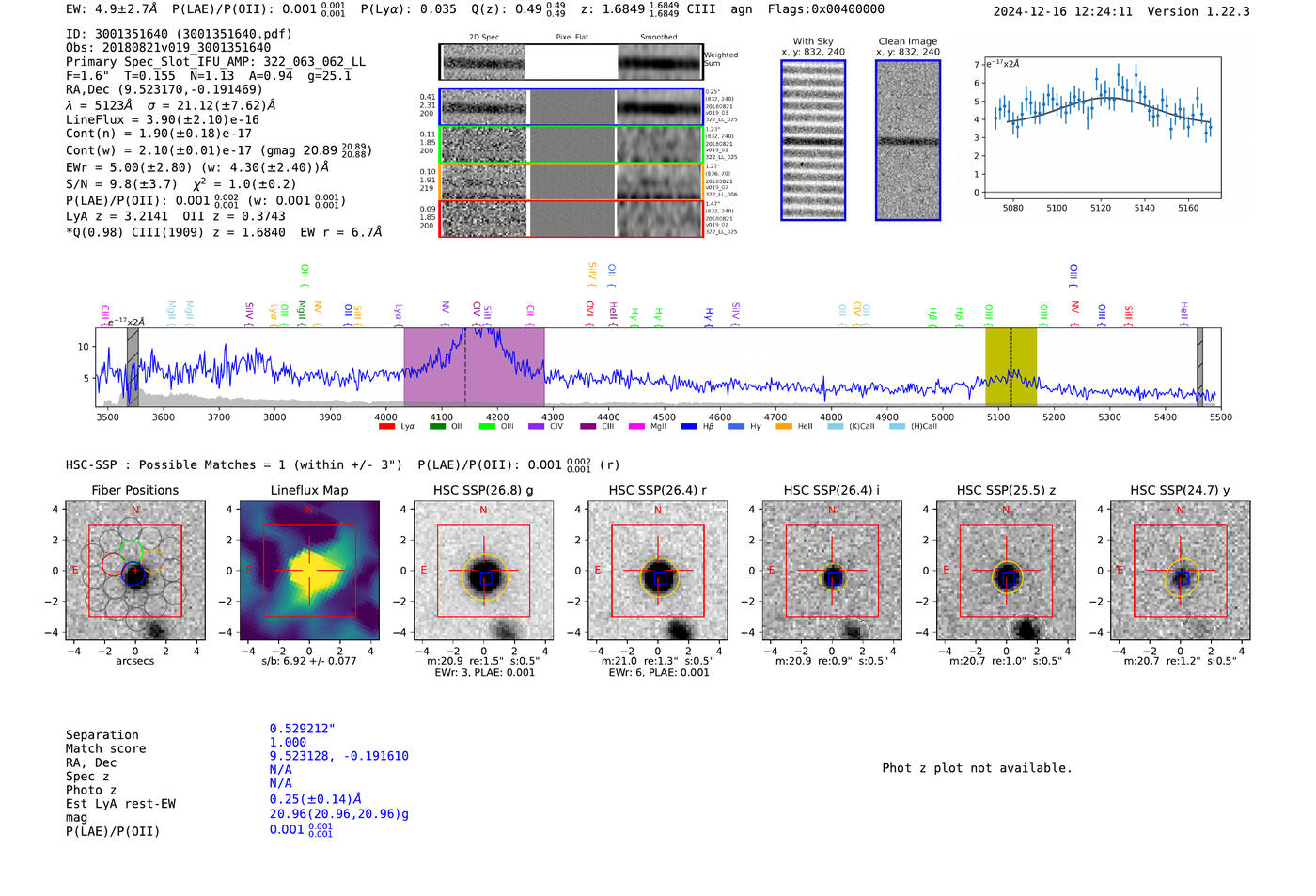Open the HSC SSP(24.7) y cutout
The image size is (1316, 896).
(1181, 571)
